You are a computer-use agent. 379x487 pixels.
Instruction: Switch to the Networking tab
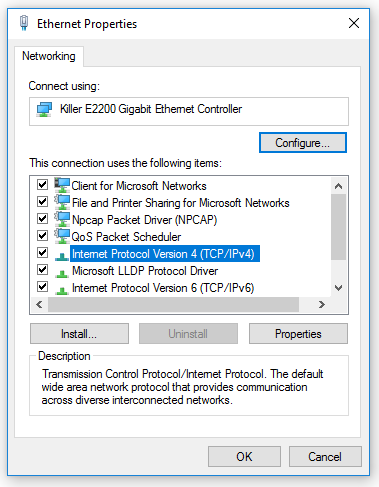coord(49,56)
